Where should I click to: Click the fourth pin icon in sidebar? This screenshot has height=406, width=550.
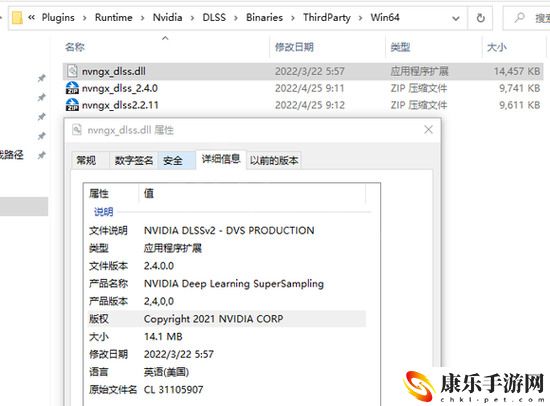41,136
